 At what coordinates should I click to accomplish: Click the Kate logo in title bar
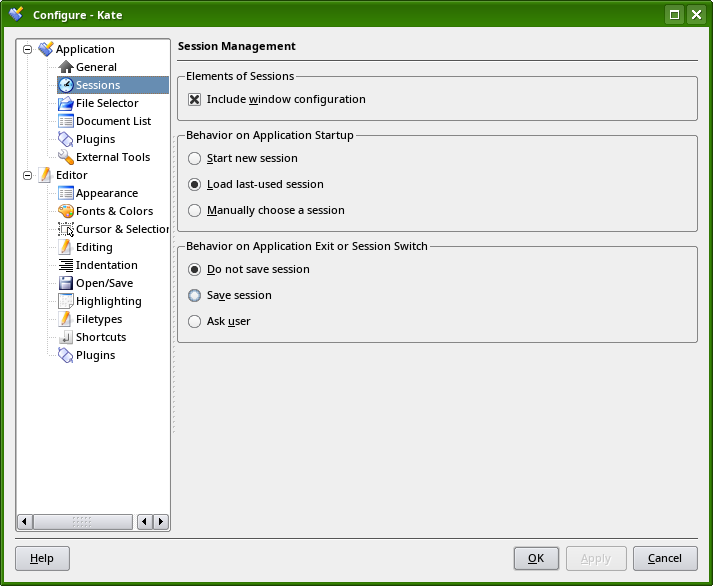(16, 15)
